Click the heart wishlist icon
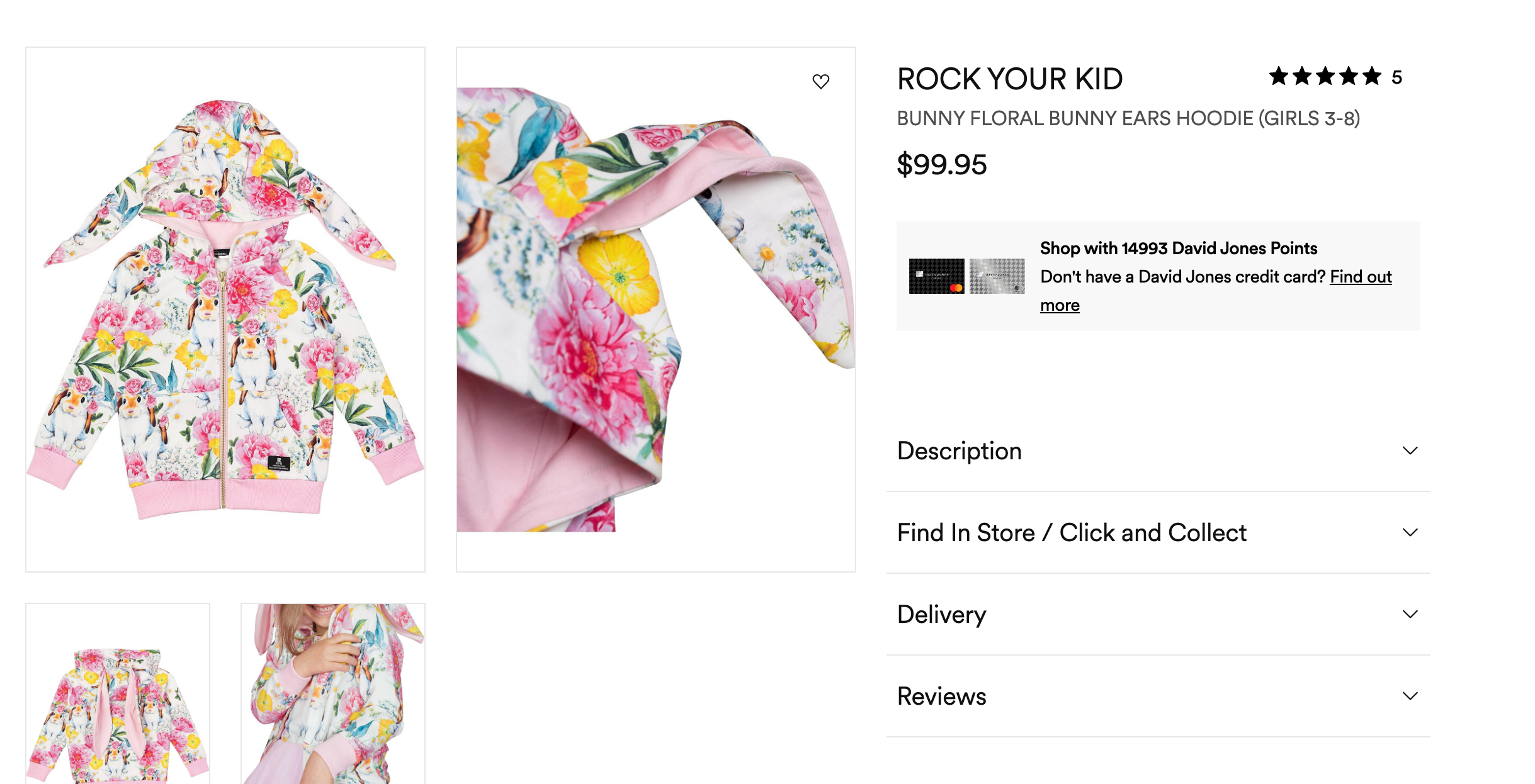The image size is (1535, 784). click(x=820, y=81)
